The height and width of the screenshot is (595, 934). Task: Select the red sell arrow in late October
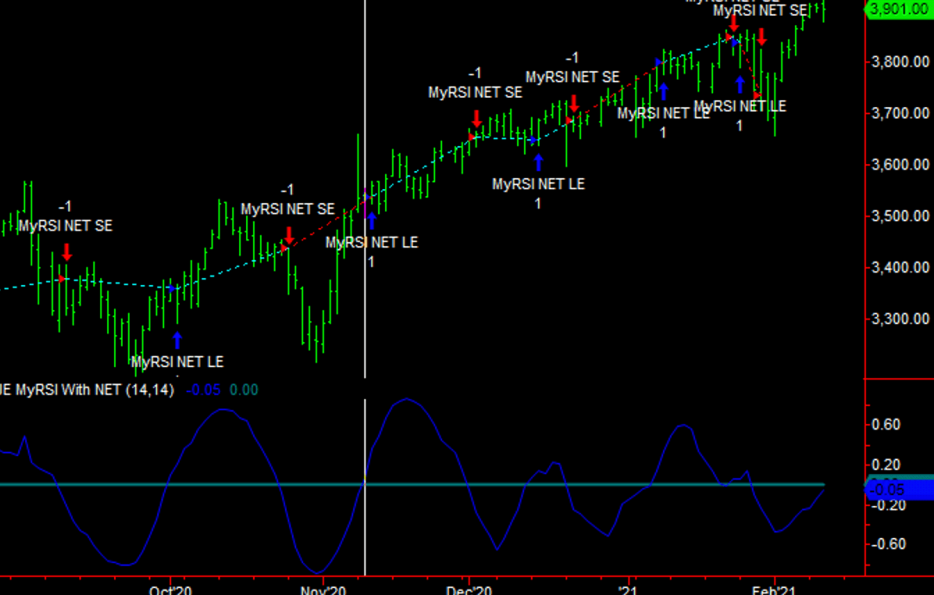tap(288, 235)
